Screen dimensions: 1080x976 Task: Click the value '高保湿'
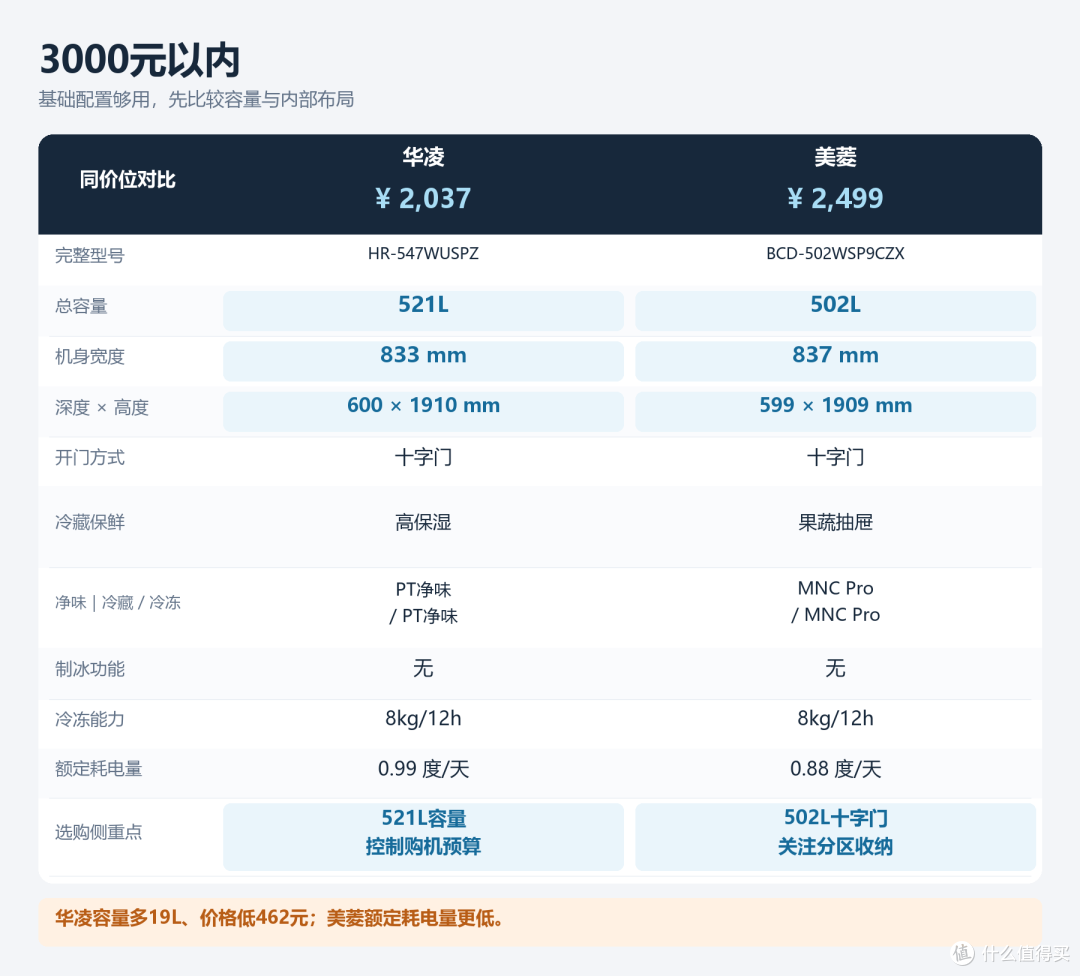(423, 522)
